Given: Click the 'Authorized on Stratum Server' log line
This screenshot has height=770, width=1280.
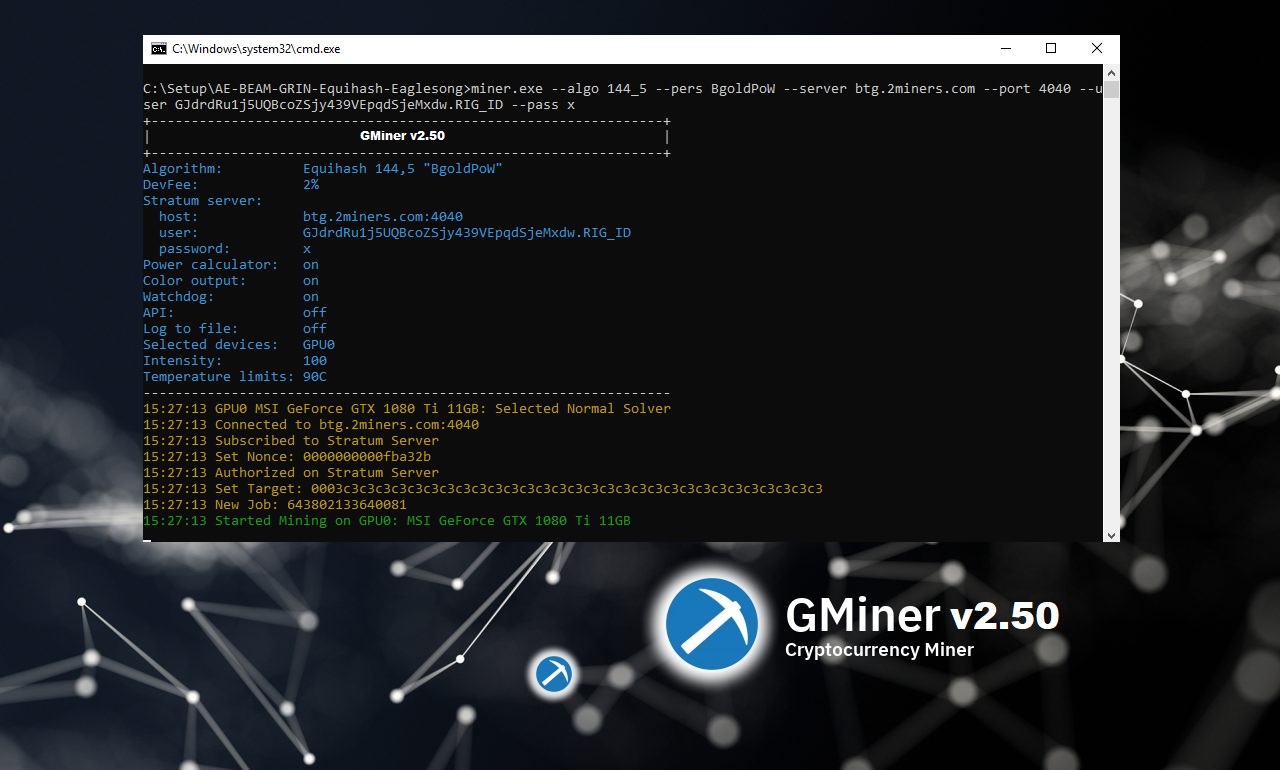Looking at the screenshot, I should 291,473.
